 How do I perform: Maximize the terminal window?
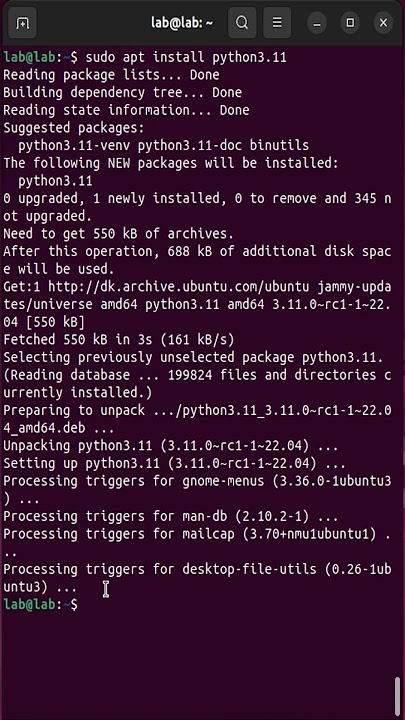tap(350, 23)
